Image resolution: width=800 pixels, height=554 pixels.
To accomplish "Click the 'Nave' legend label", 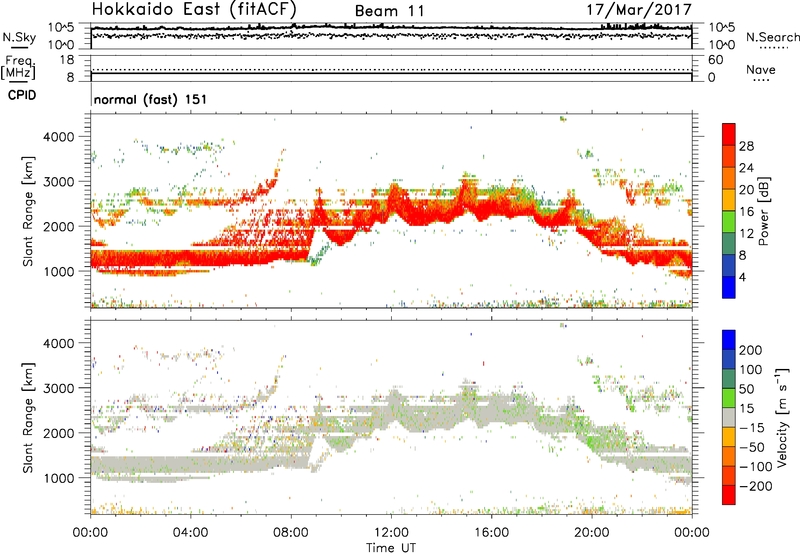I will coord(761,69).
